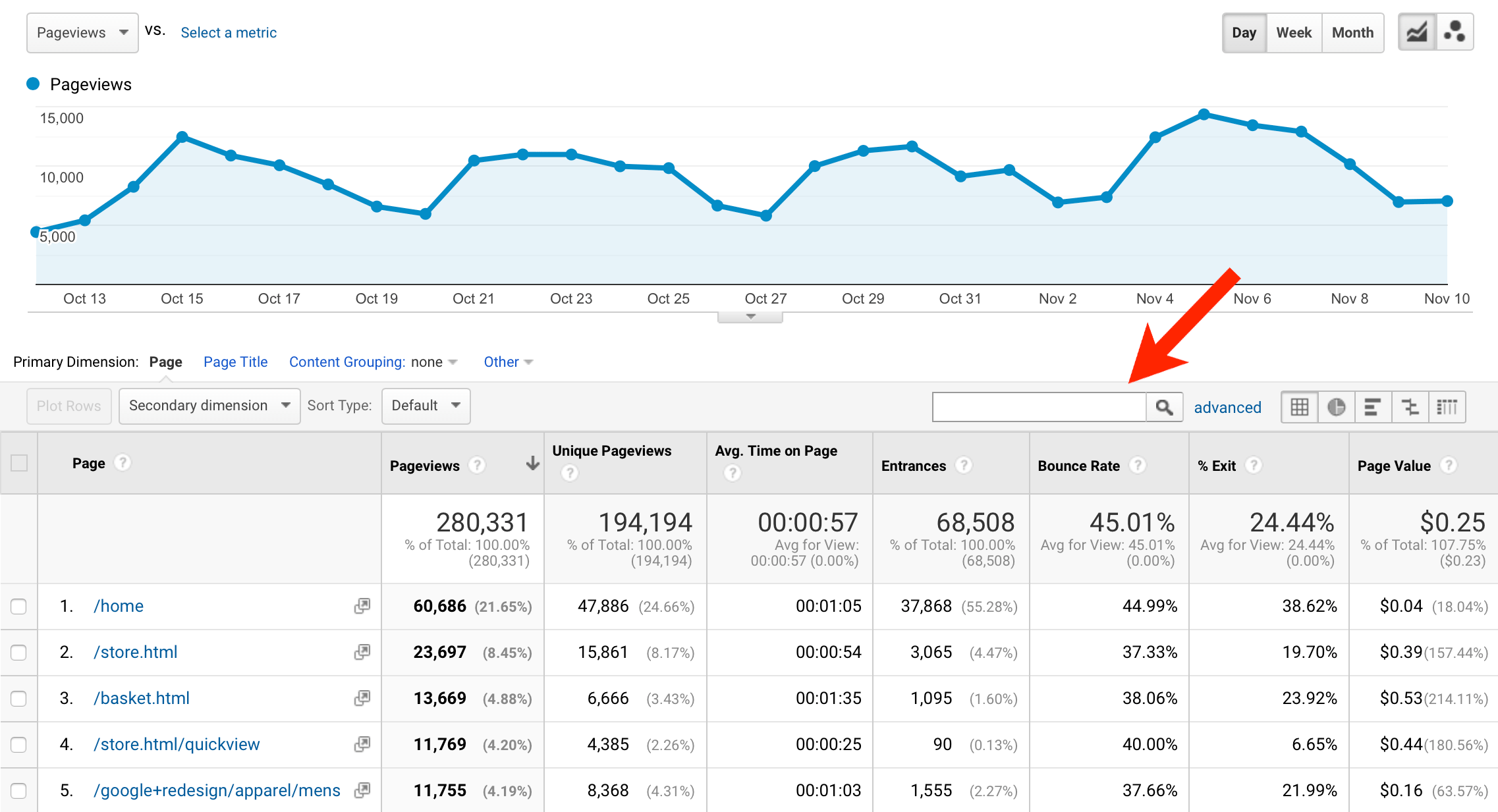Screen dimensions: 1498x812
Task: Click the Pageviews legend blue dot
Action: [33, 84]
